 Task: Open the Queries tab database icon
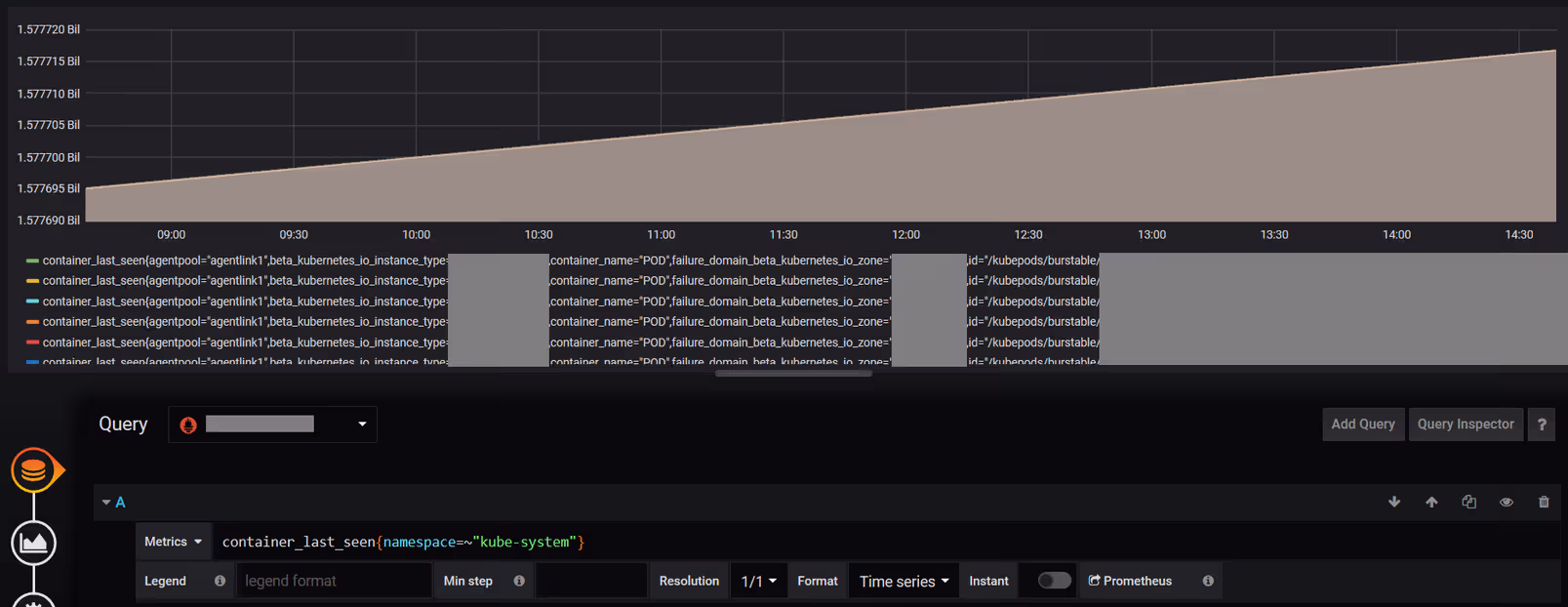click(x=34, y=470)
